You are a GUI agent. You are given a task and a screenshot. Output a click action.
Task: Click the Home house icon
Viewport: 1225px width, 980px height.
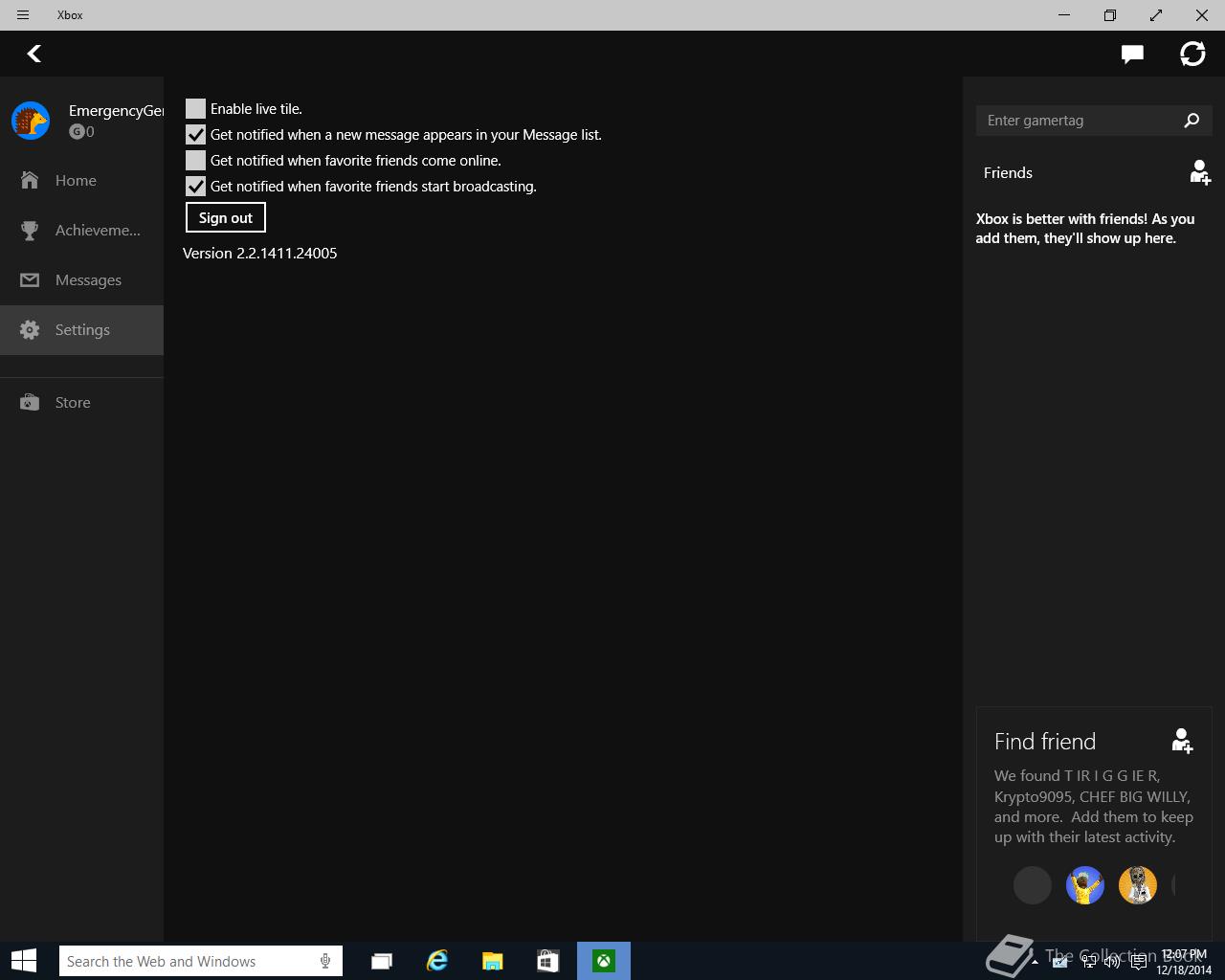(x=30, y=180)
